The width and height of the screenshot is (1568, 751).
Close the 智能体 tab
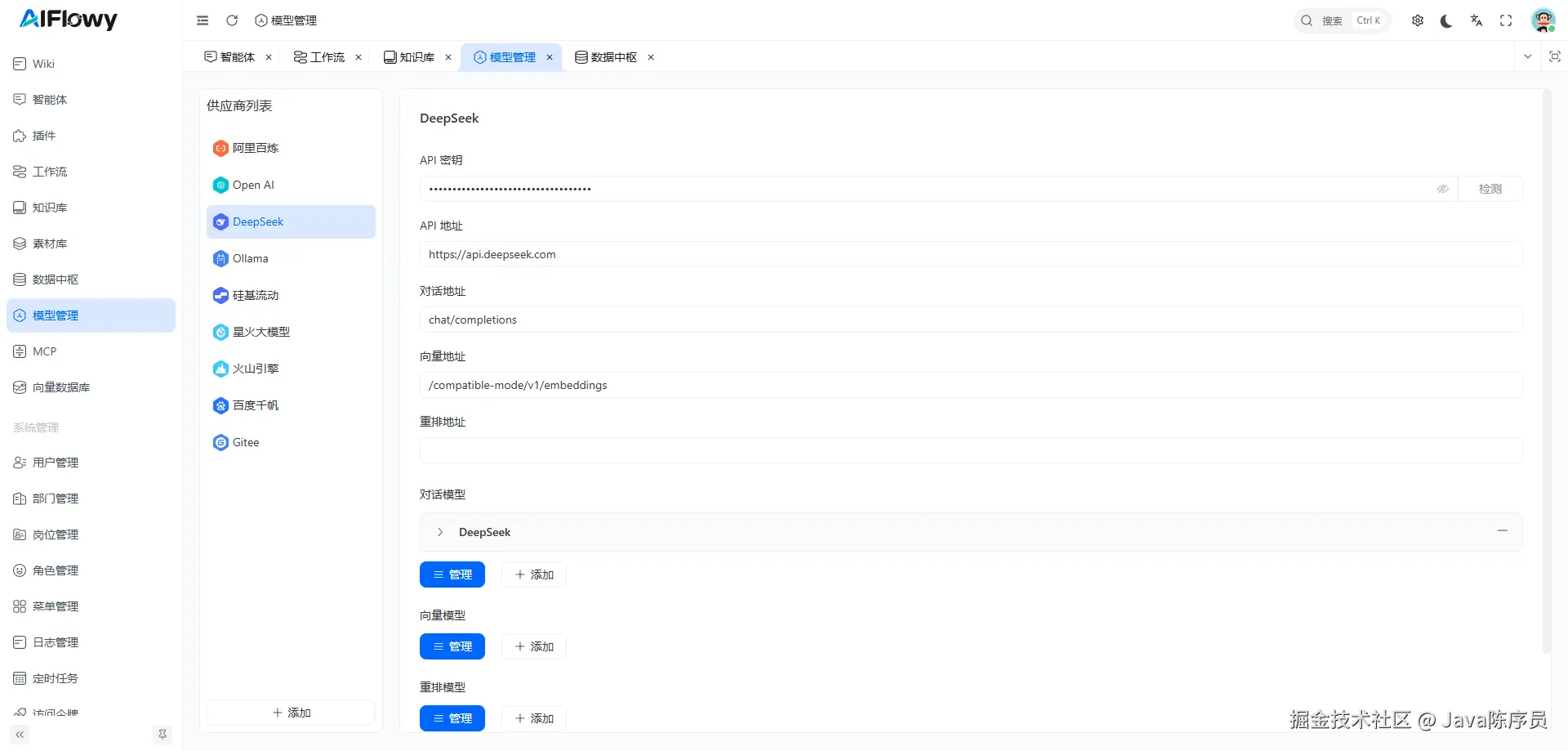(x=269, y=57)
